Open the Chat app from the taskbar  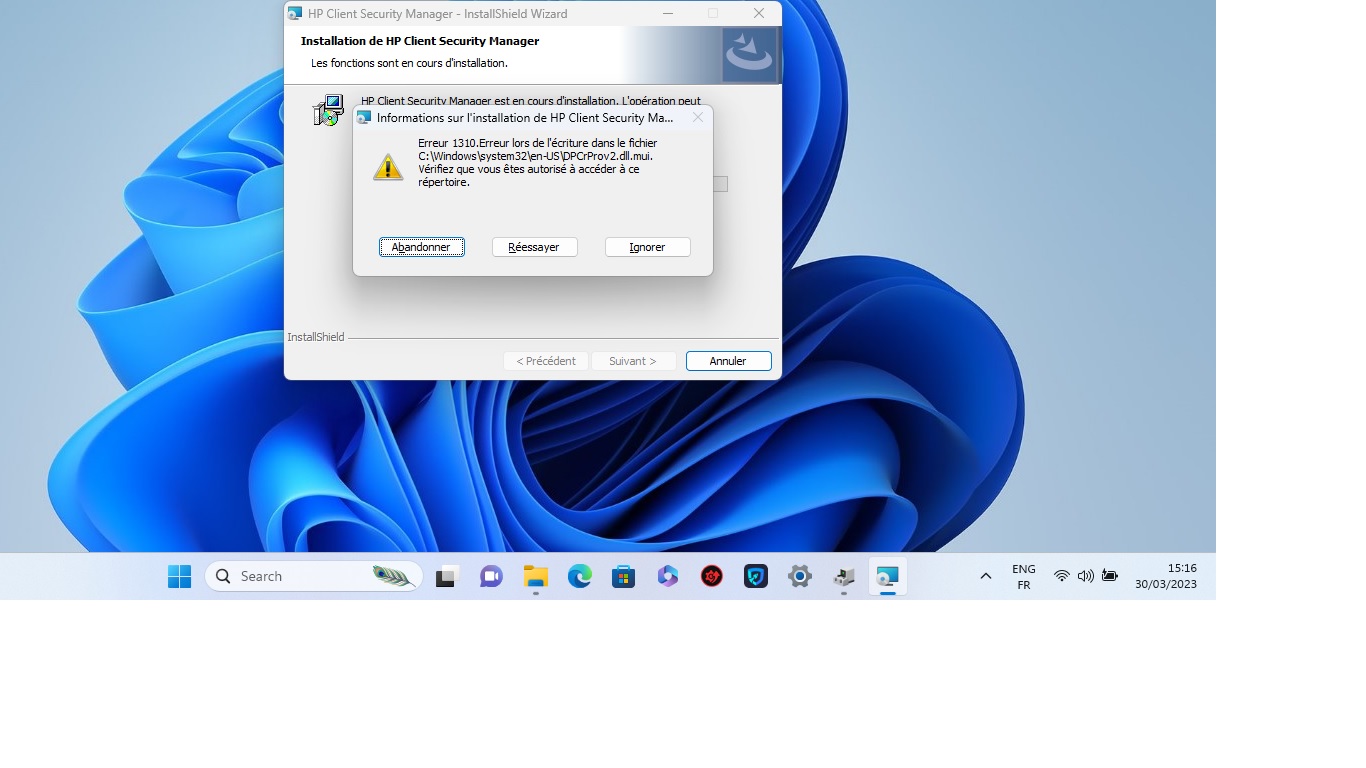click(490, 576)
